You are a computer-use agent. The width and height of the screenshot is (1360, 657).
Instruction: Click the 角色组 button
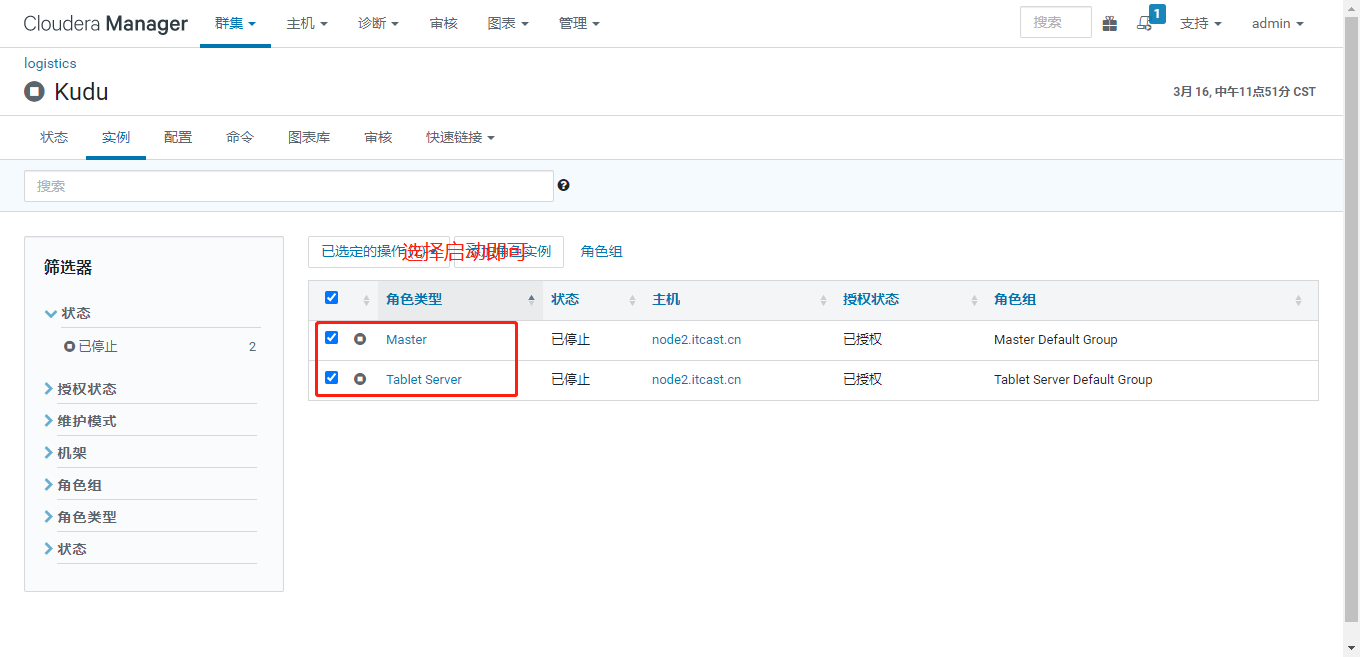(602, 251)
